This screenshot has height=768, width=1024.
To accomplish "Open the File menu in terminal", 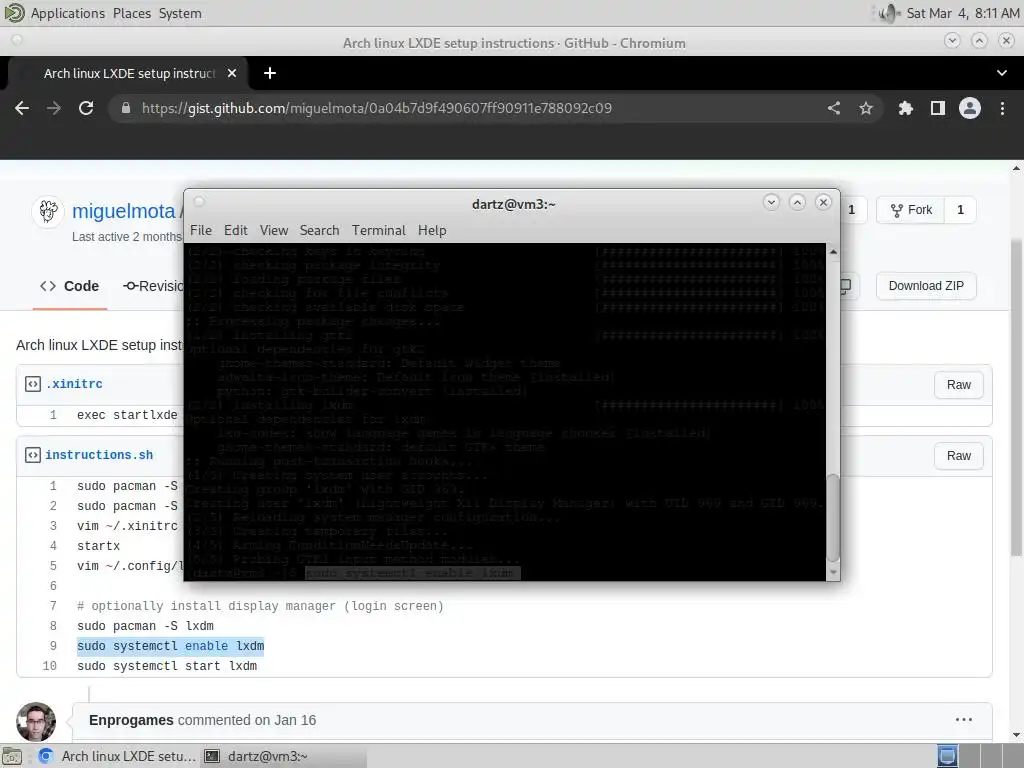I will [201, 231].
